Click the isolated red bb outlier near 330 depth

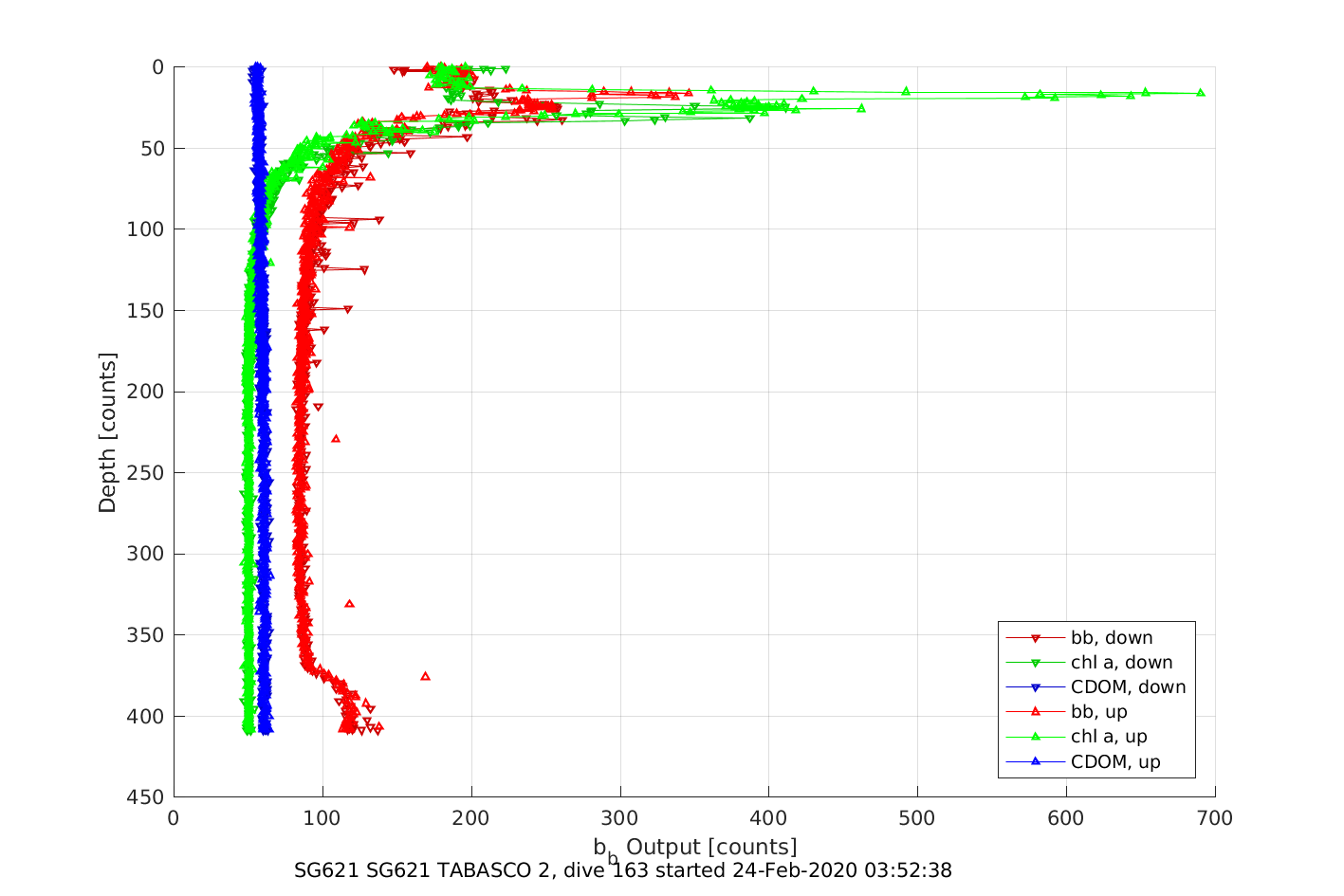point(349,603)
